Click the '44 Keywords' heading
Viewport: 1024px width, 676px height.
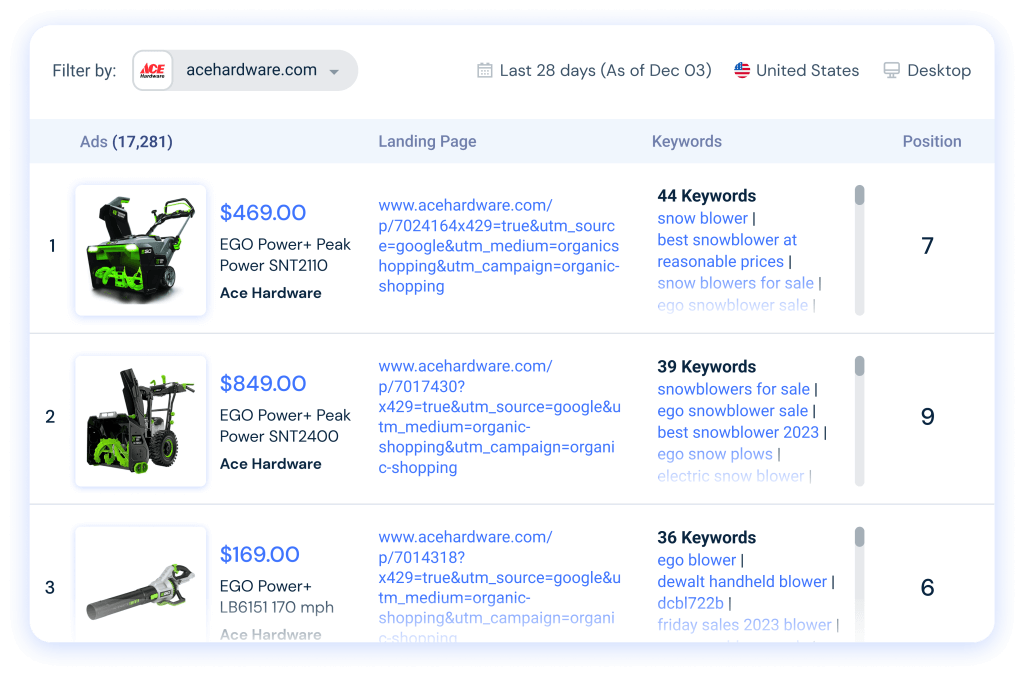coord(707,196)
